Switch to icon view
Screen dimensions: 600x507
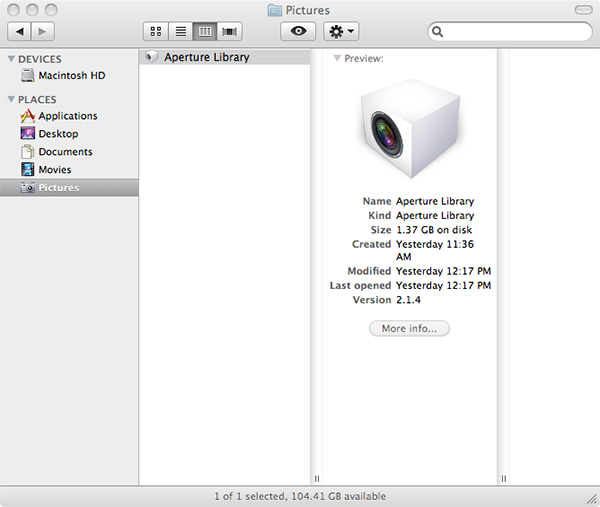156,31
